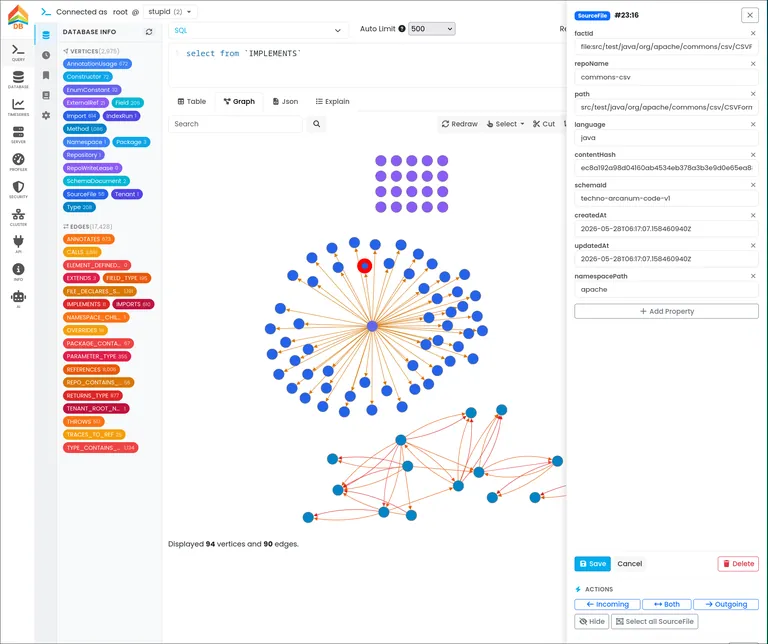Click the Tenant vertex type badge
The width and height of the screenshot is (768, 644).
pyautogui.click(x=127, y=194)
